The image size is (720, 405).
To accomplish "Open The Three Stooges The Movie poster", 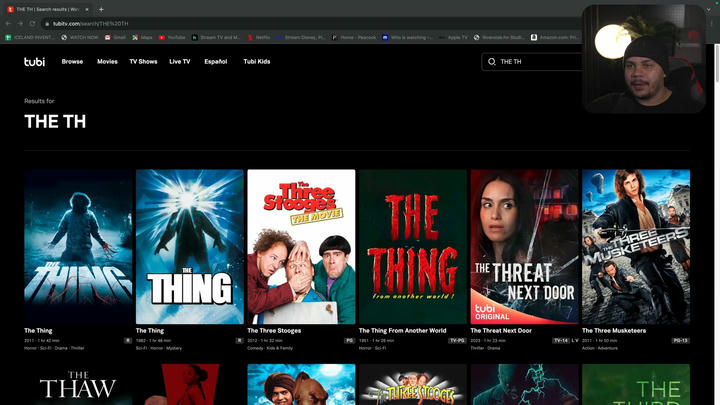I will (x=301, y=247).
